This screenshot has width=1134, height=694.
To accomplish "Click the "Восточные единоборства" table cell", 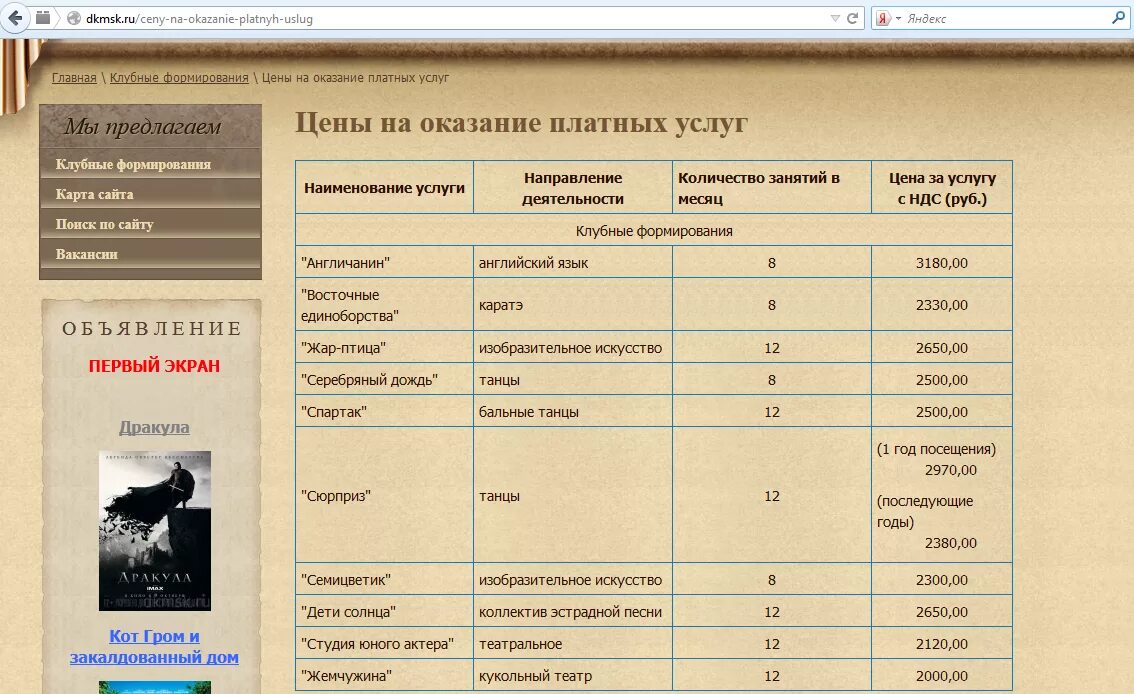I will click(x=384, y=305).
